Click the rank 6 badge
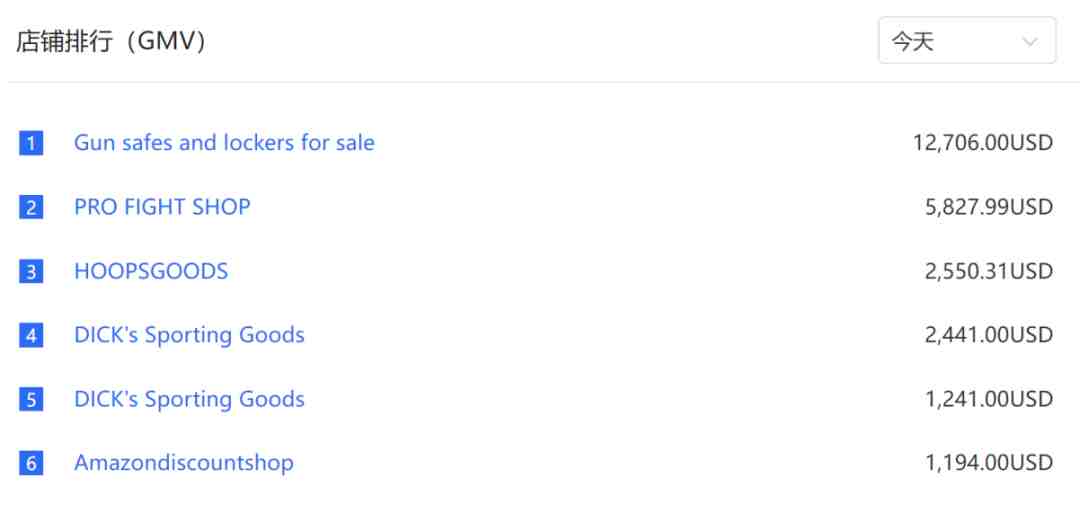The image size is (1080, 513). click(31, 463)
